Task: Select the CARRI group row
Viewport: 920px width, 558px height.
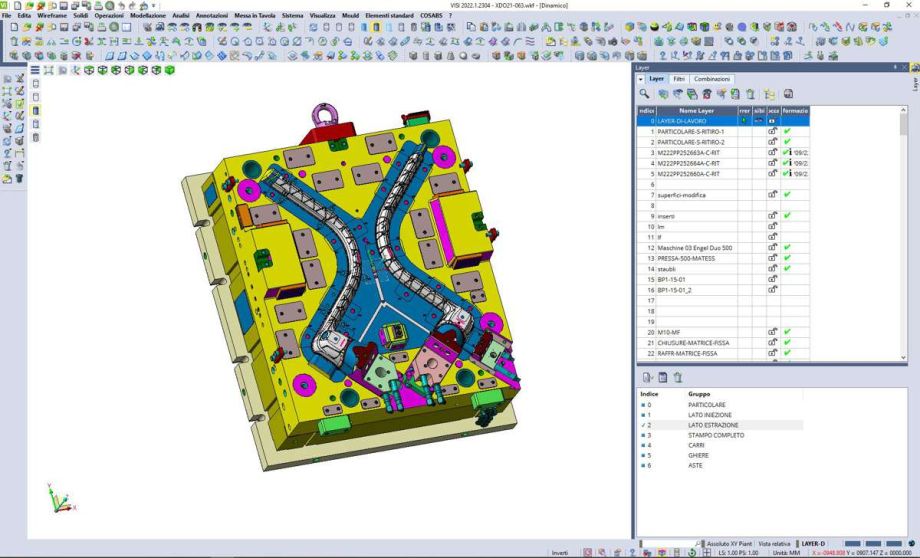Action: pyautogui.click(x=722, y=445)
